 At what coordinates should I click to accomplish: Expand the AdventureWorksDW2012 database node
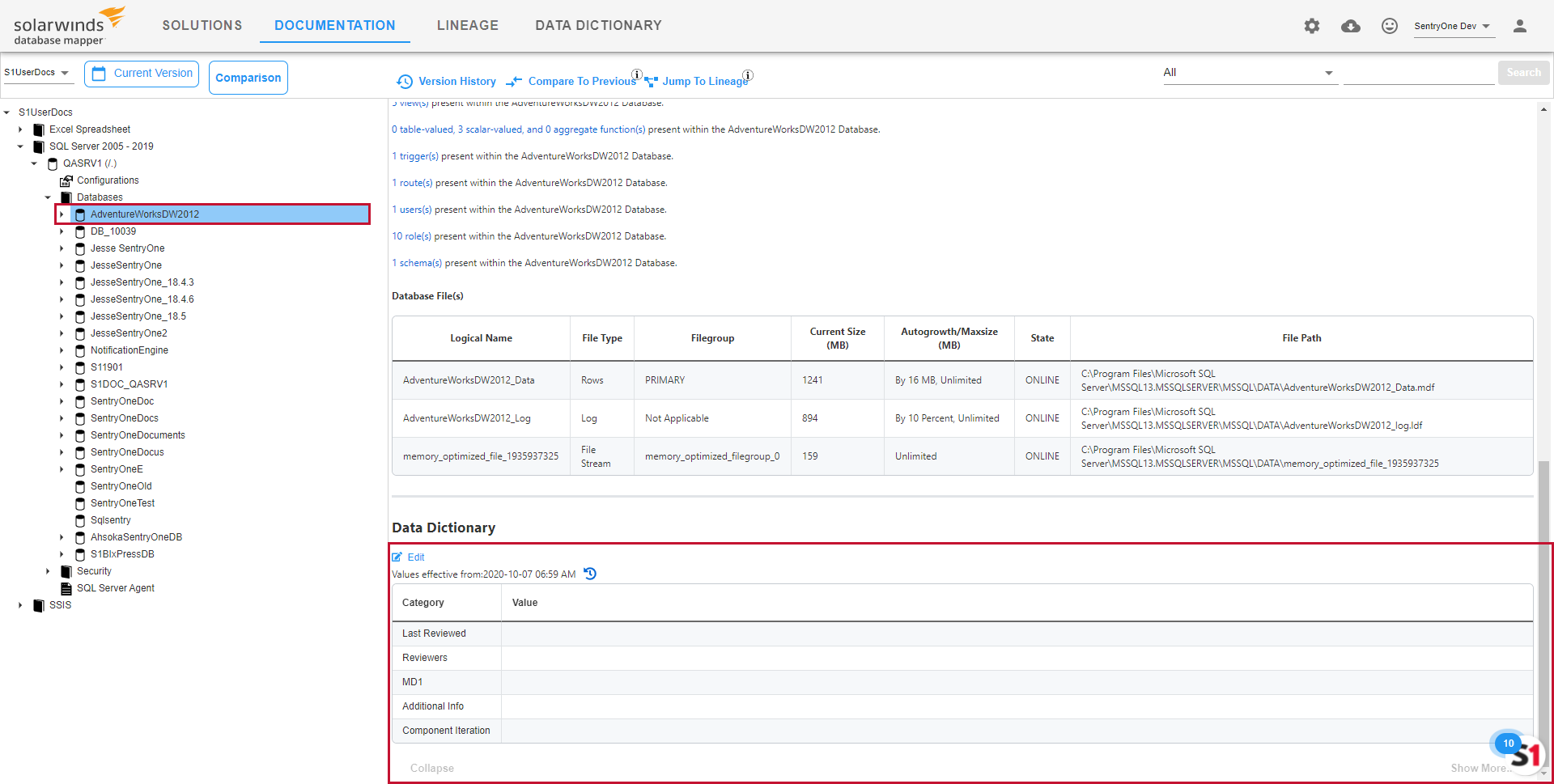coord(62,214)
